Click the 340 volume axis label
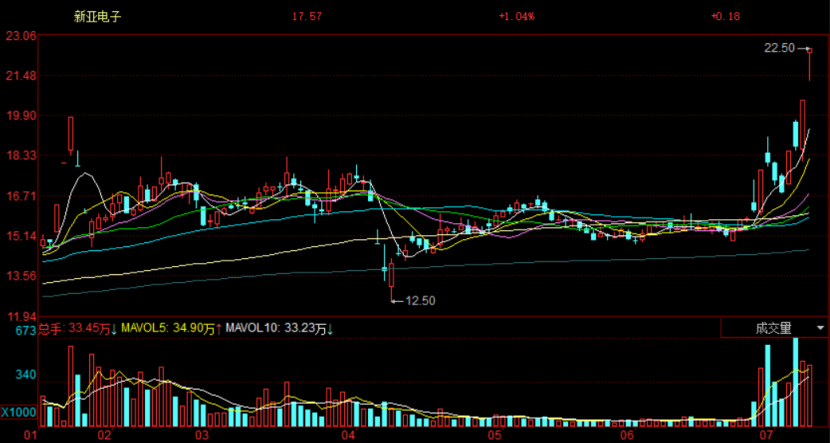 tap(26, 375)
